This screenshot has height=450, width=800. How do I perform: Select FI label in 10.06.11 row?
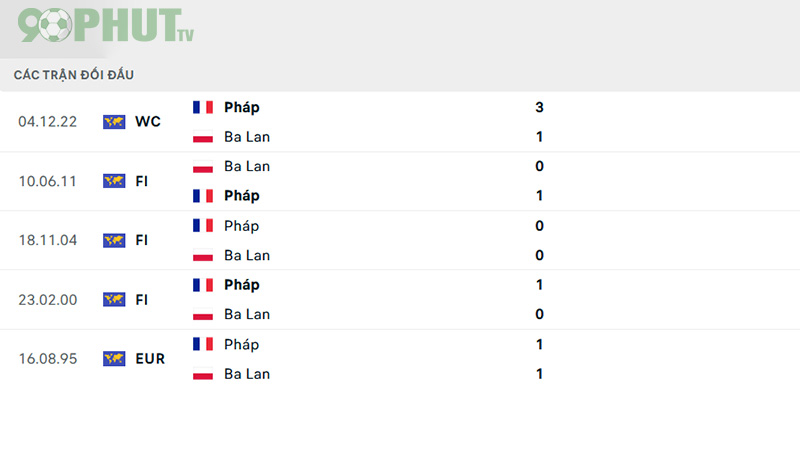[142, 181]
